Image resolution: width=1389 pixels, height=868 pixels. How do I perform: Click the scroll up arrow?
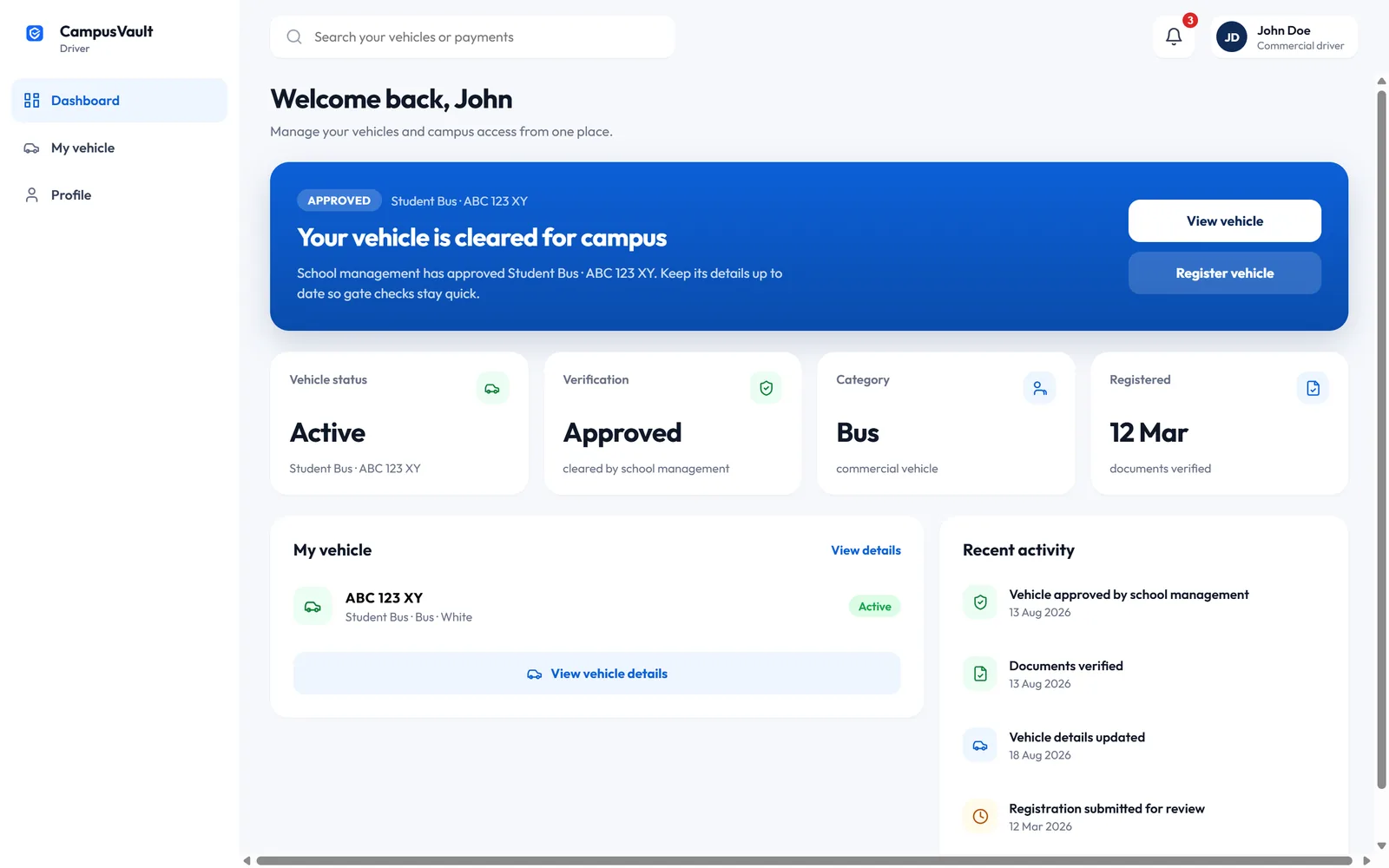pos(1381,82)
